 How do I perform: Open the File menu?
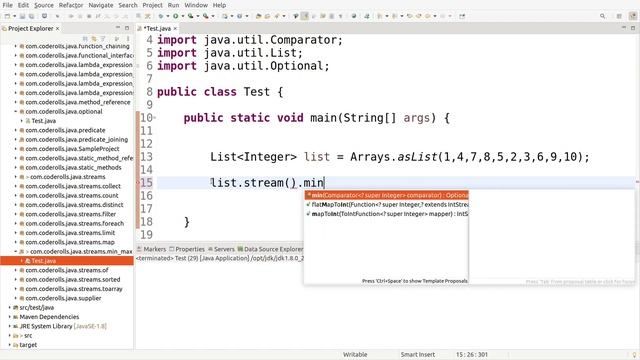(x=7, y=5)
